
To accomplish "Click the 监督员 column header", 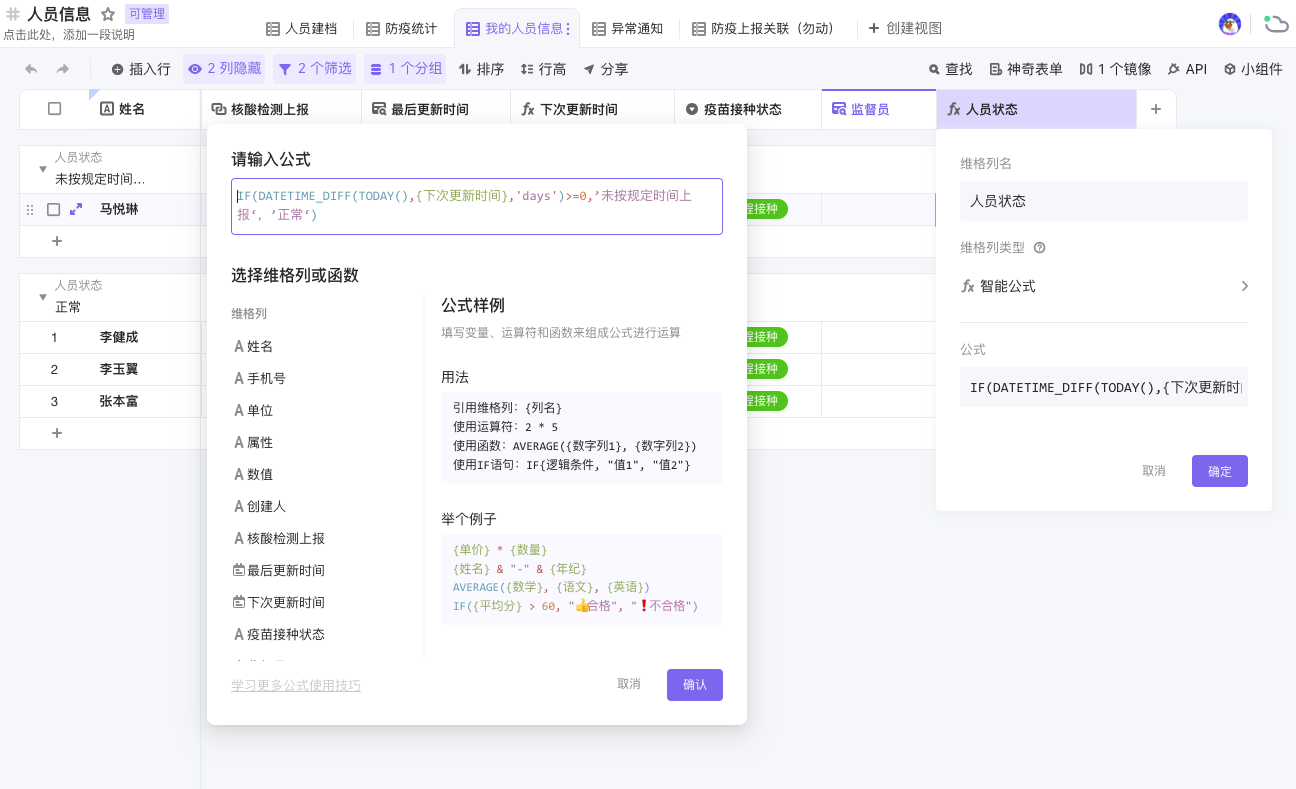I will (x=879, y=109).
